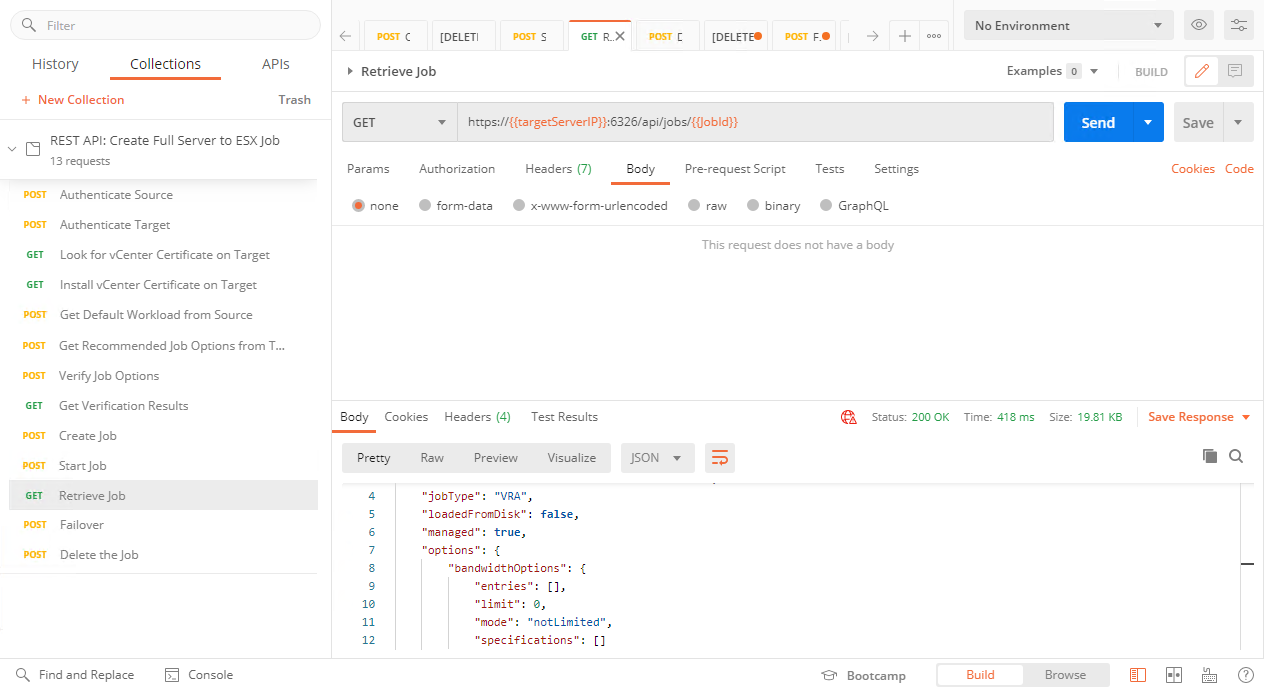The height and width of the screenshot is (691, 1264).
Task: Click the orange pane layout icon beside Browse
Action: tap(1138, 675)
